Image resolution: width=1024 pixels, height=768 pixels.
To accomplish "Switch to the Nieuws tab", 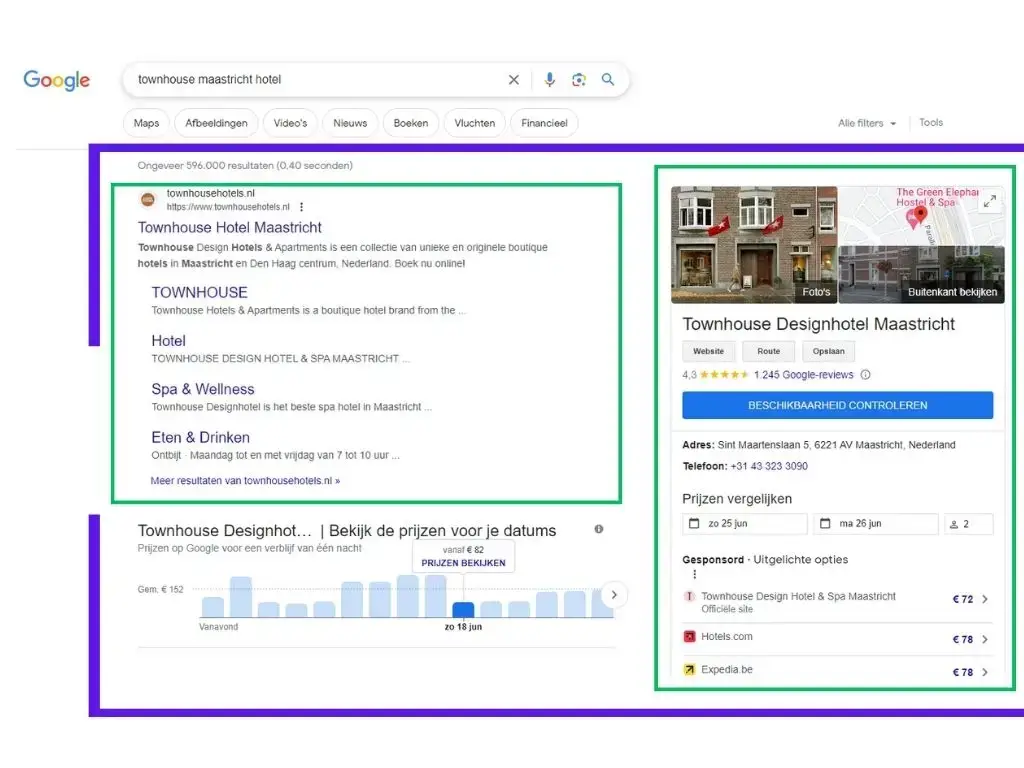I will tap(350, 123).
